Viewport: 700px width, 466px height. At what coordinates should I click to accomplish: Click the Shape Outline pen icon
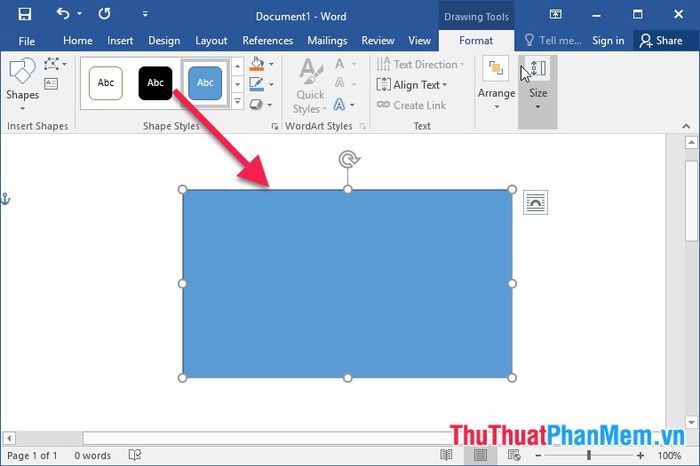tap(257, 84)
